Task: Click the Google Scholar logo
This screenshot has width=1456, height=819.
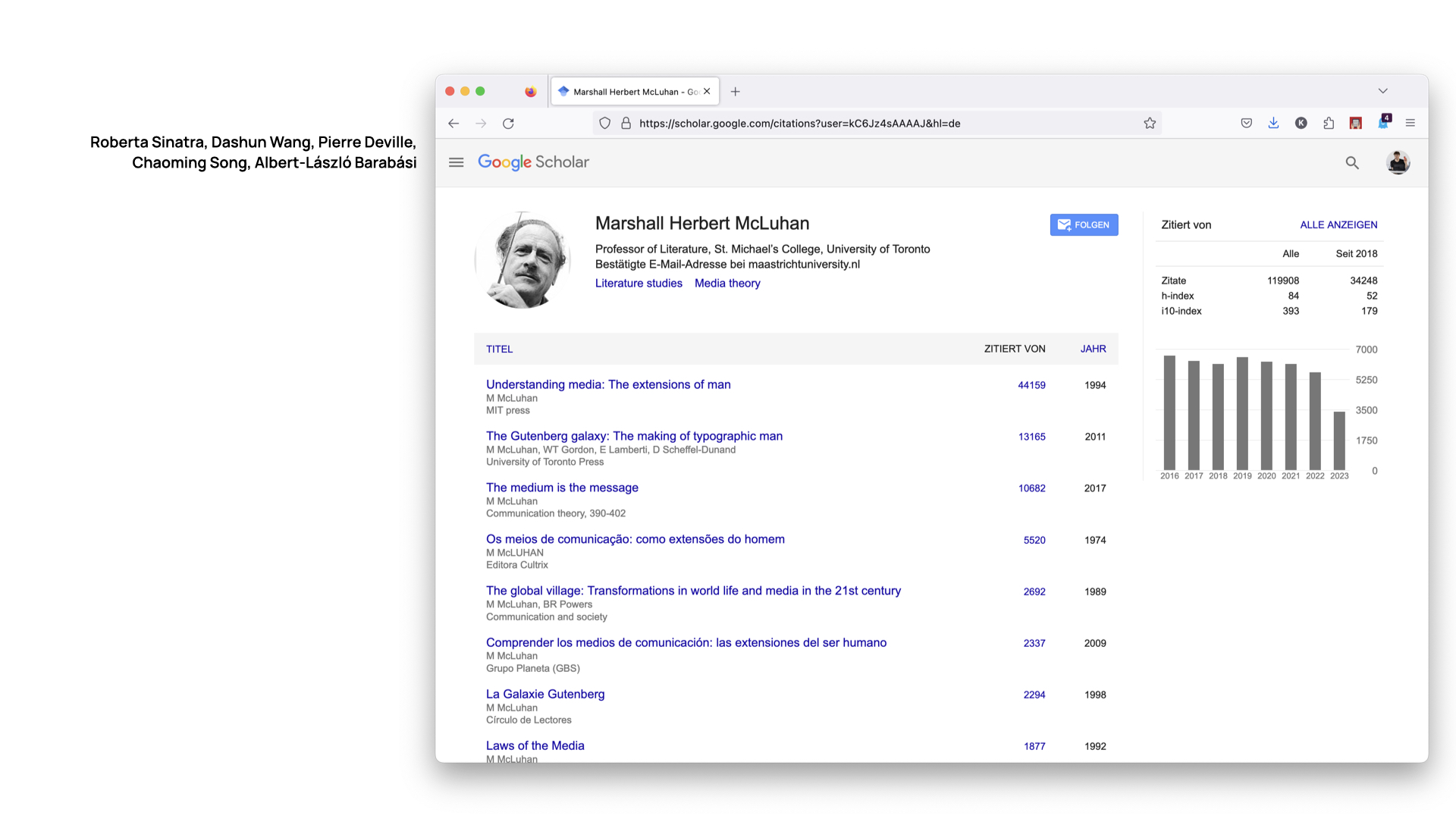Action: [x=533, y=162]
